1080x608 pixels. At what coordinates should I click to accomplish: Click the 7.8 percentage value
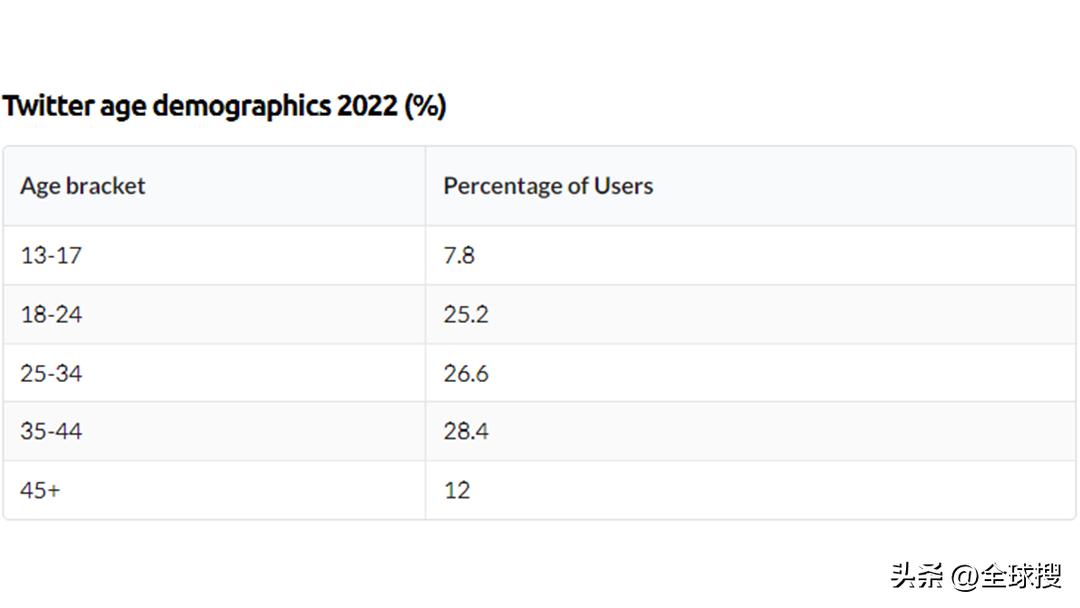click(459, 255)
